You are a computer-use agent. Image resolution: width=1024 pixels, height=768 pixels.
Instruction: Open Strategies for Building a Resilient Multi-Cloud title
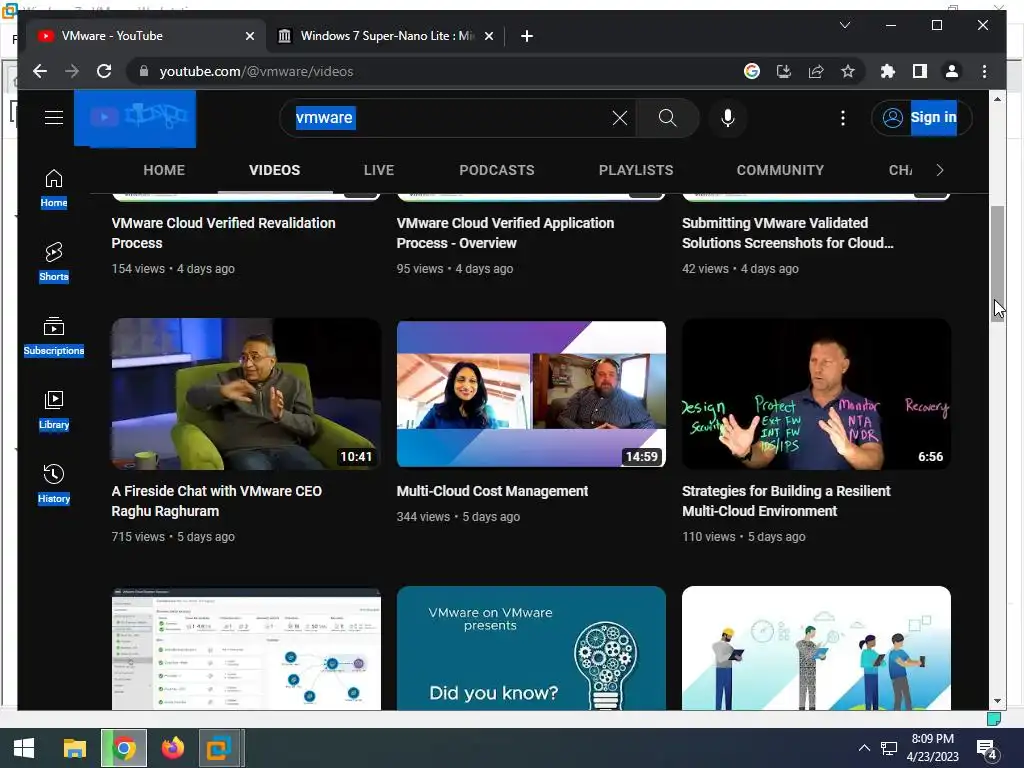tap(786, 501)
